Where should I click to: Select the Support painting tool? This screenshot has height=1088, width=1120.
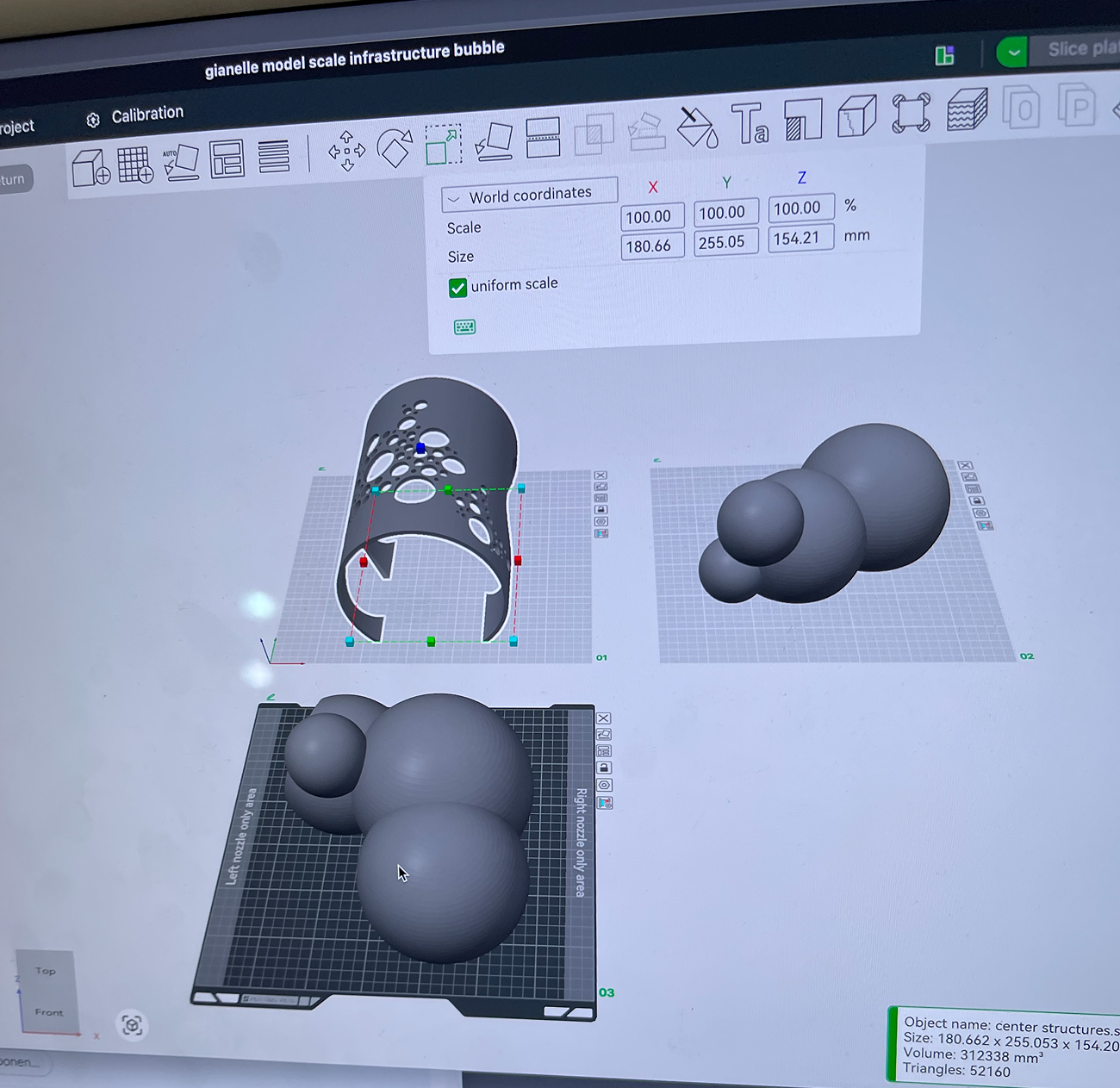[646, 130]
